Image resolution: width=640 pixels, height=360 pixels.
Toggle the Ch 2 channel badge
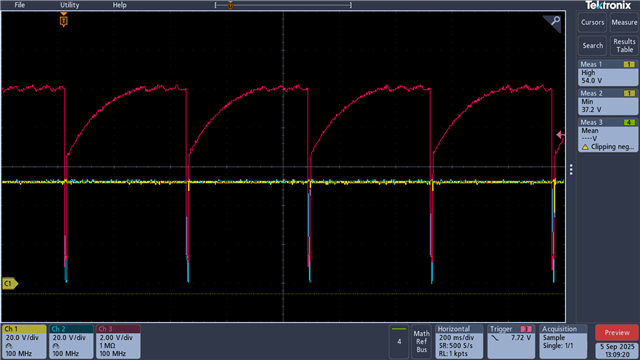(71, 341)
